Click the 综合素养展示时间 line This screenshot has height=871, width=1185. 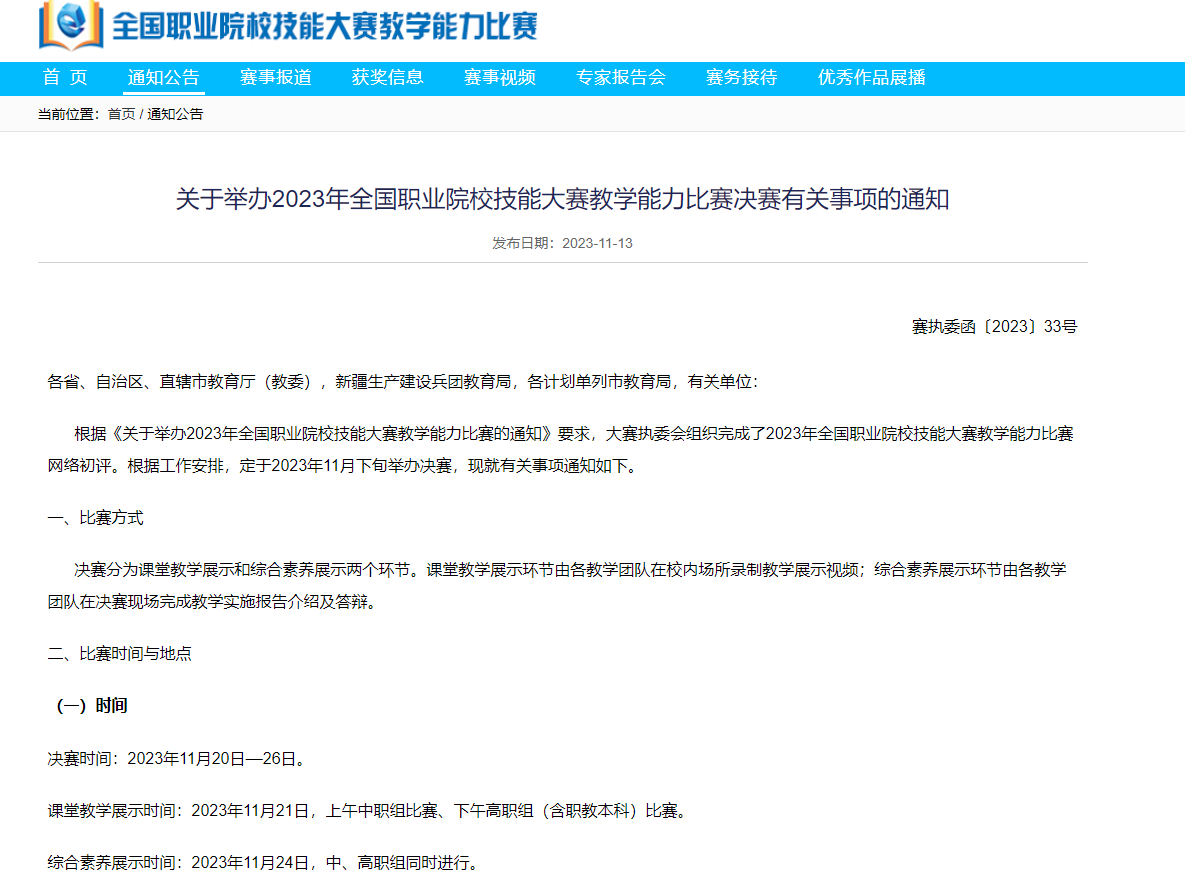(x=263, y=862)
